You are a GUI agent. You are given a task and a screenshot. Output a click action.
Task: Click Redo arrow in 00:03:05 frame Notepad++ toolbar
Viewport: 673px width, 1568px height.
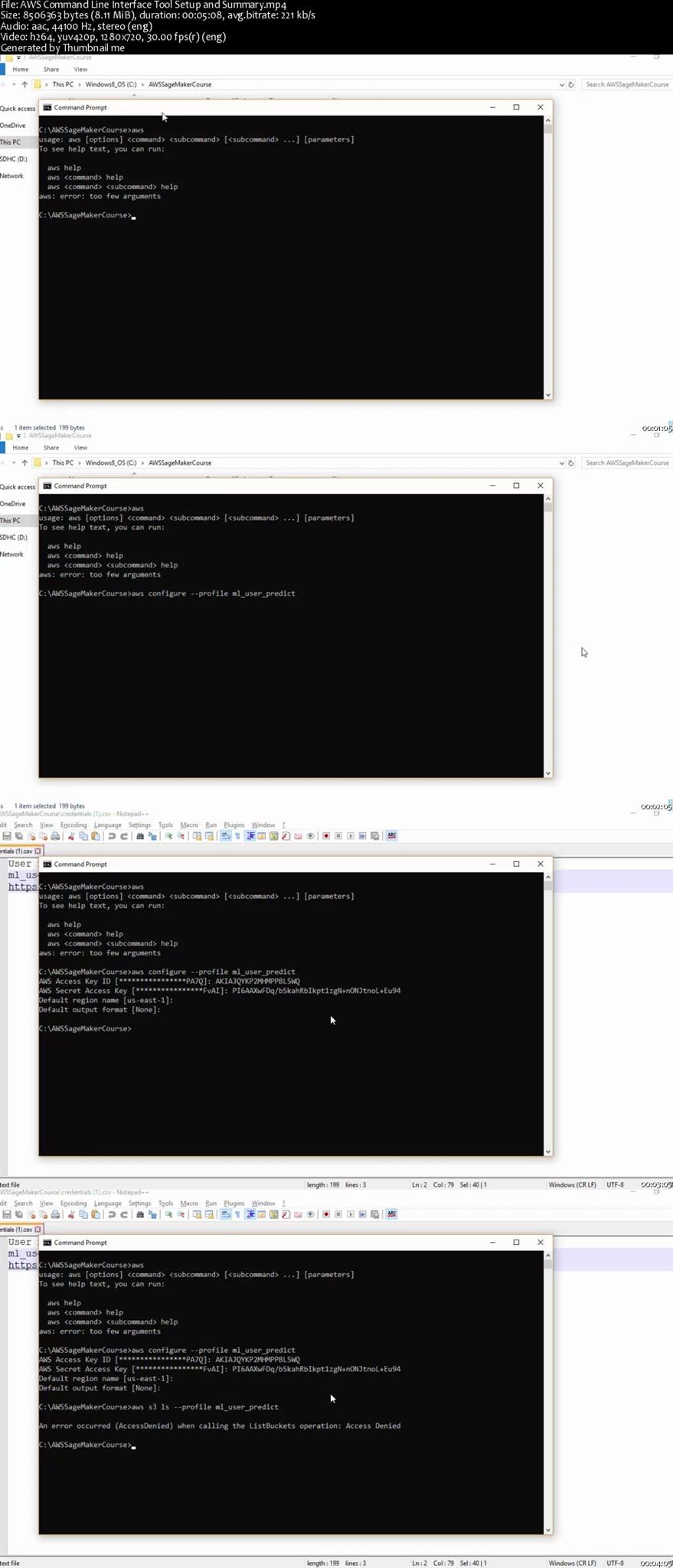tap(124, 836)
